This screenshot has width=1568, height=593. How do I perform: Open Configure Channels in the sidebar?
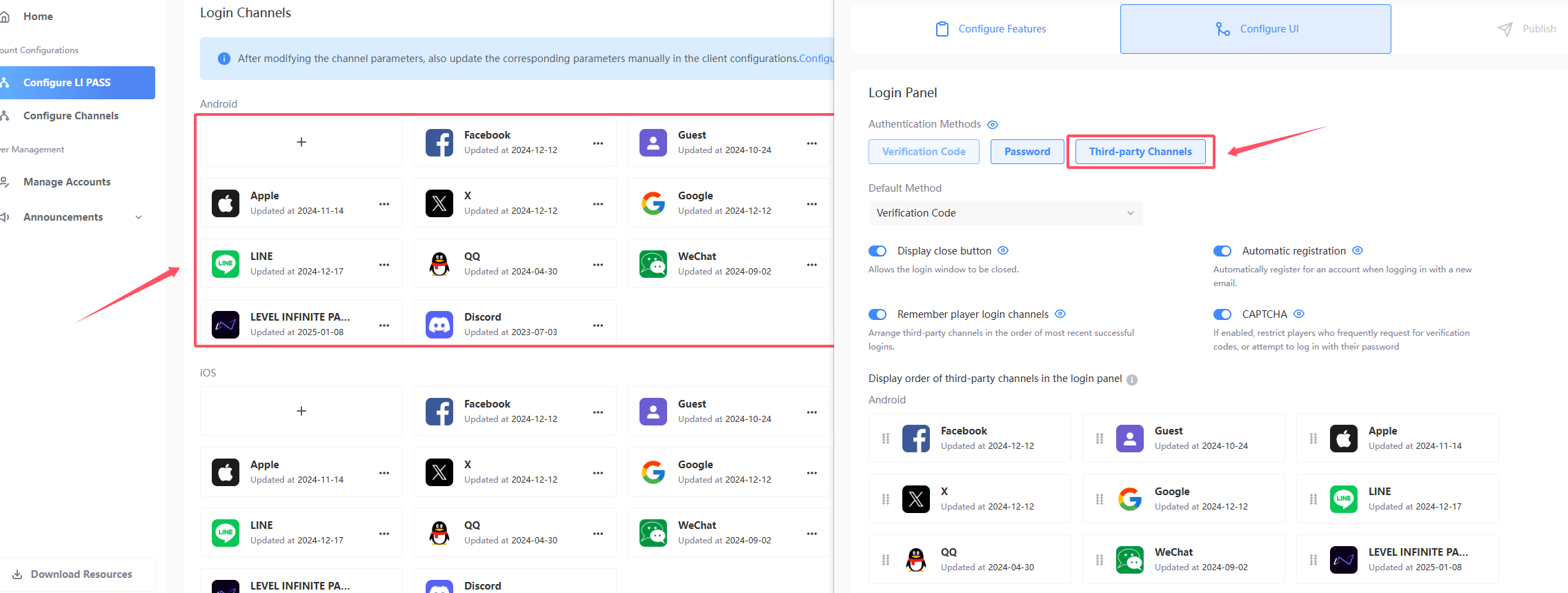pyautogui.click(x=70, y=116)
